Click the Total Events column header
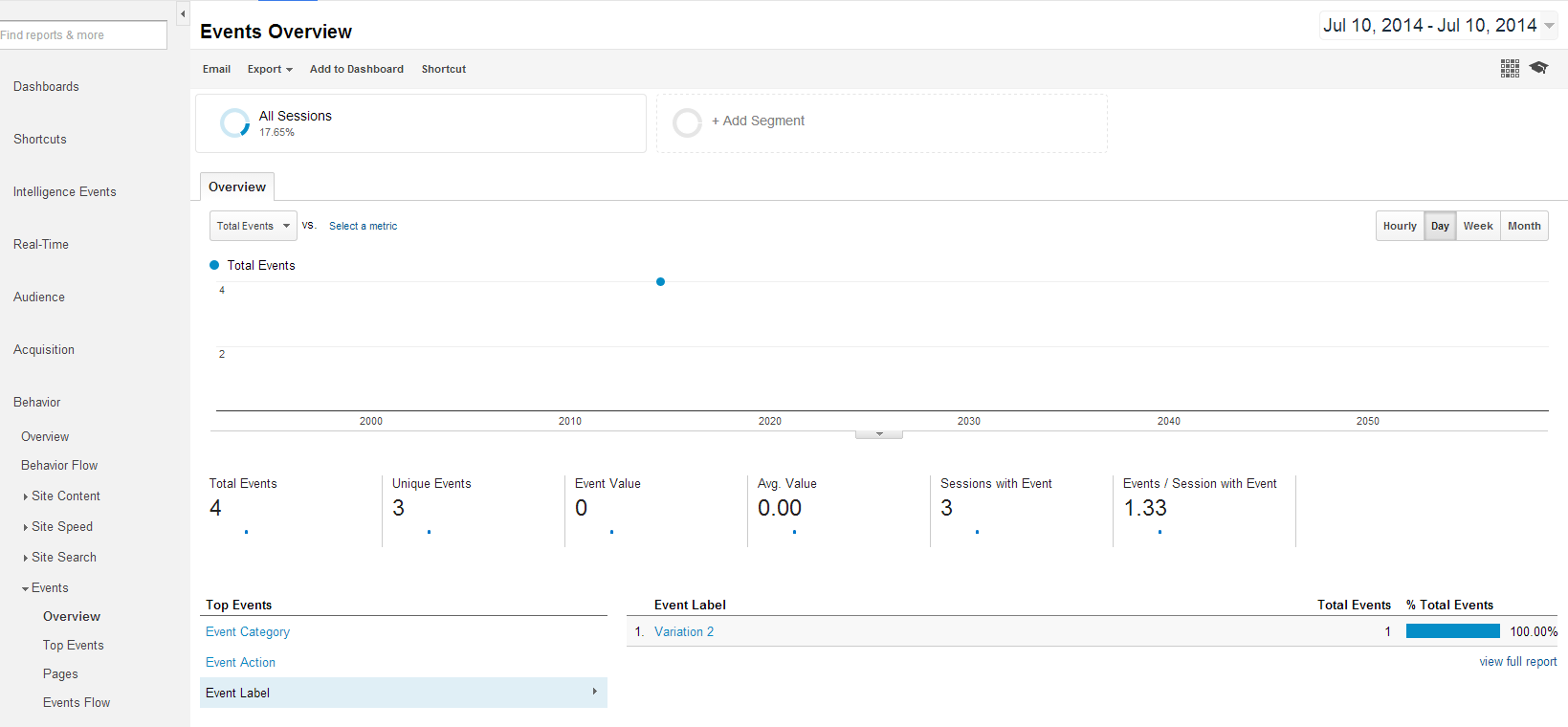1568x727 pixels. point(1354,605)
